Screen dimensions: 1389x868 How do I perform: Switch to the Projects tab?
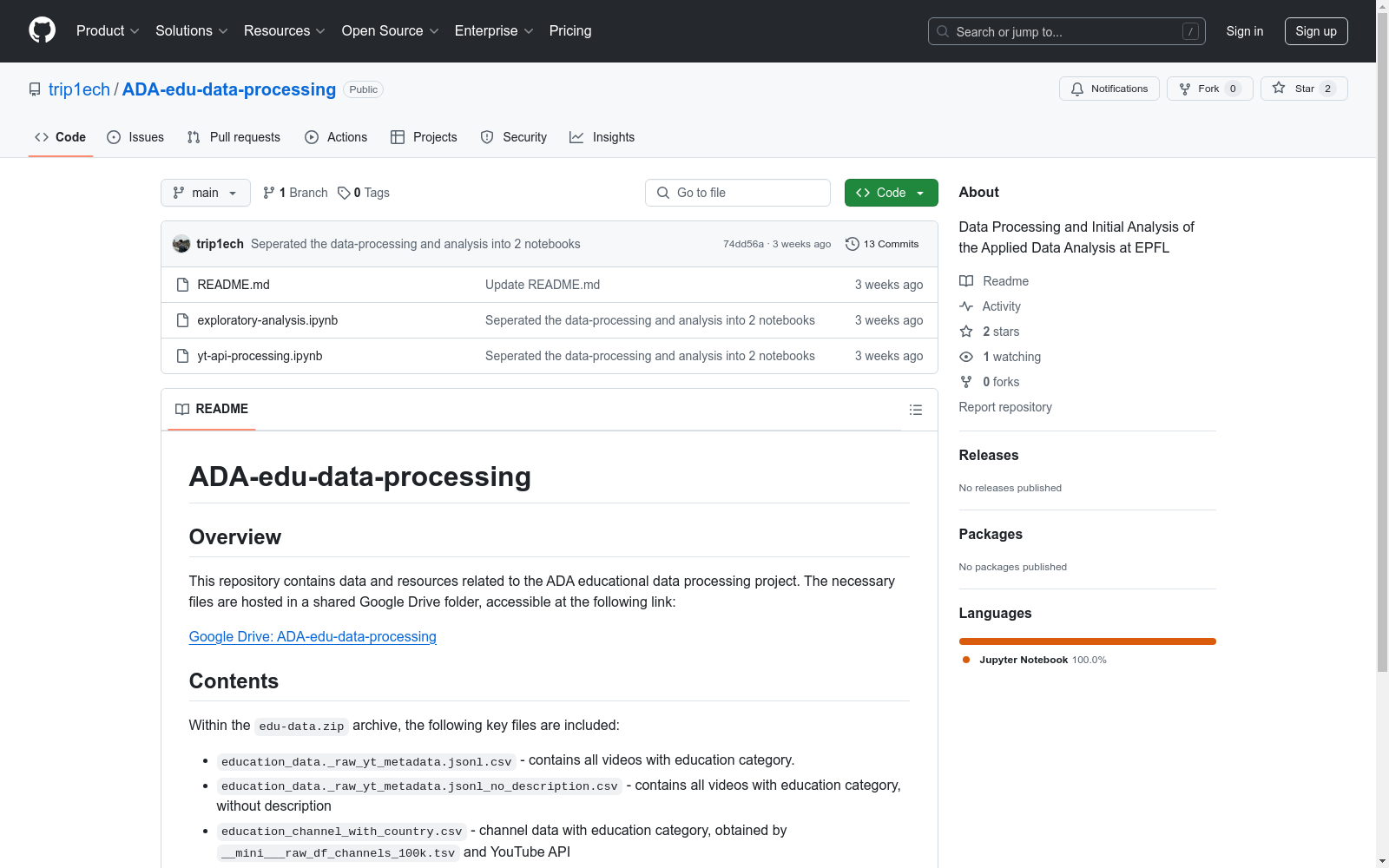(424, 137)
